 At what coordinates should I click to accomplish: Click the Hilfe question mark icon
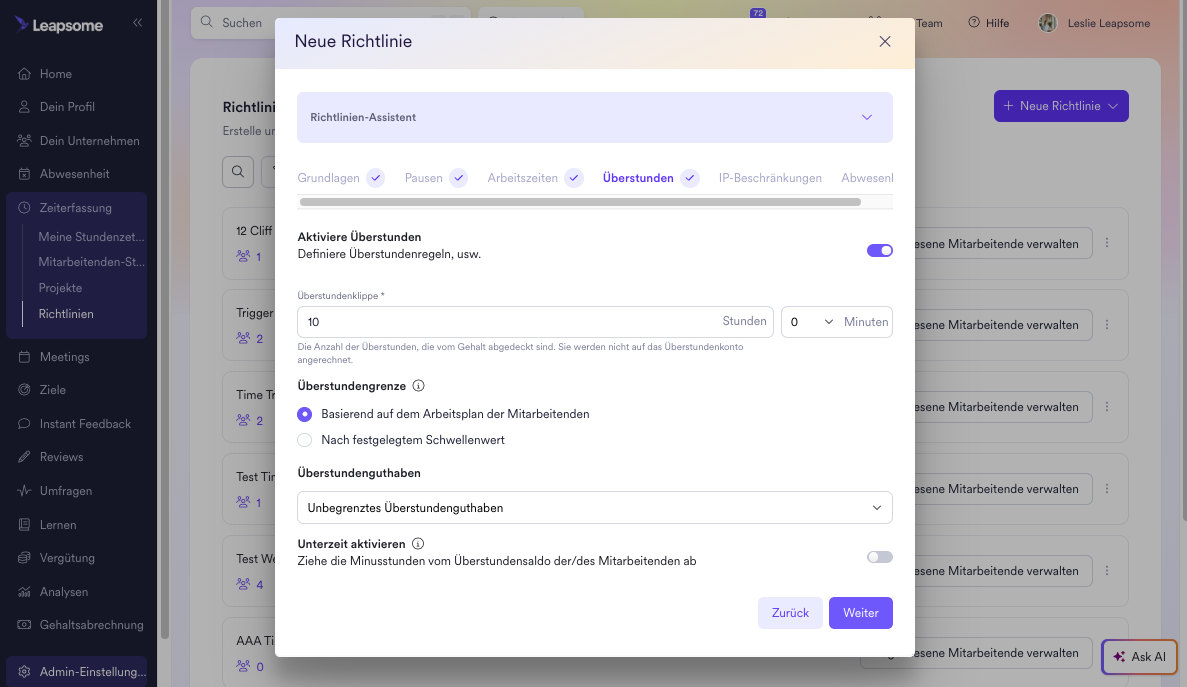(x=974, y=23)
